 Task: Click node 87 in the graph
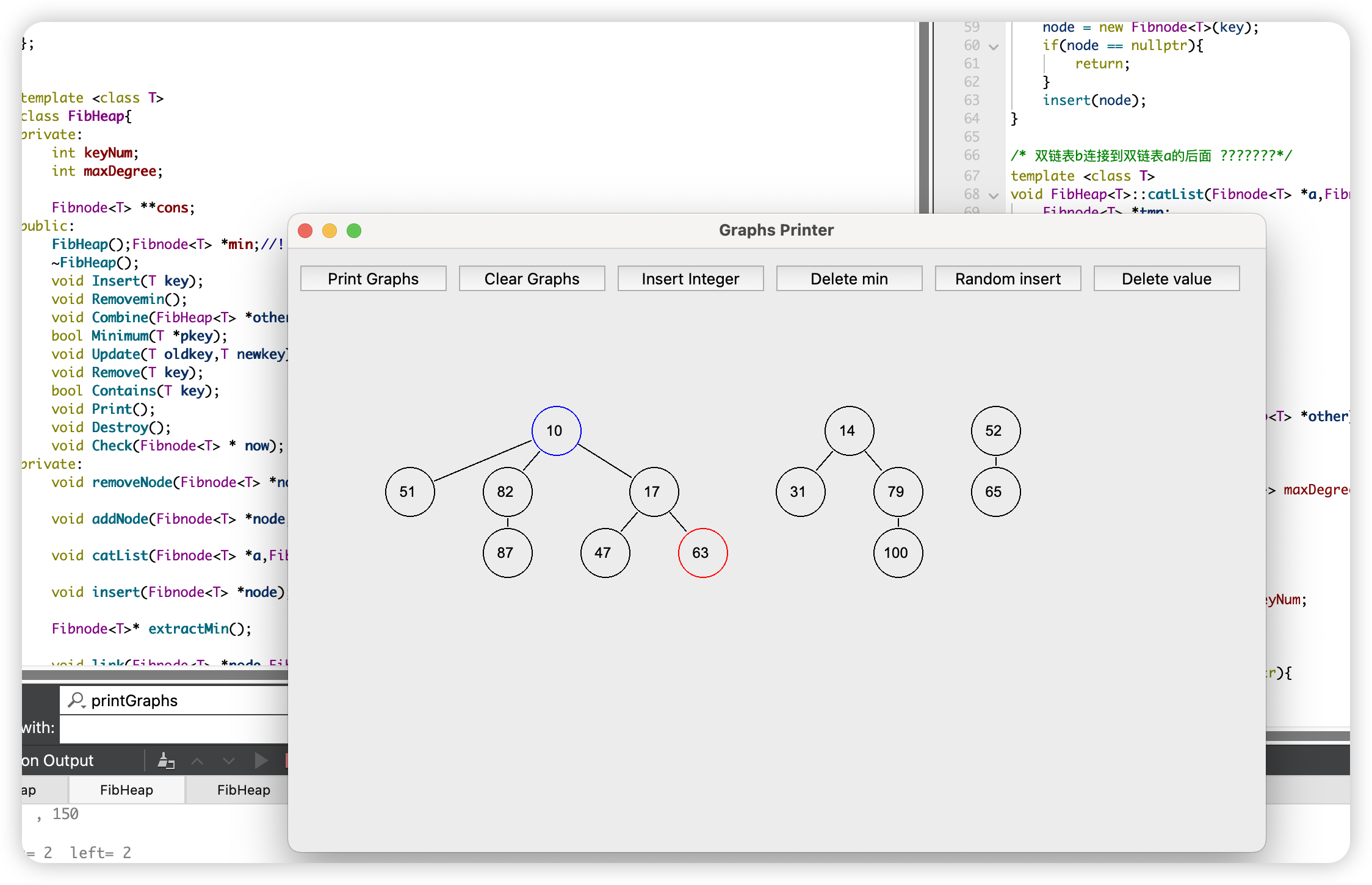click(x=507, y=553)
